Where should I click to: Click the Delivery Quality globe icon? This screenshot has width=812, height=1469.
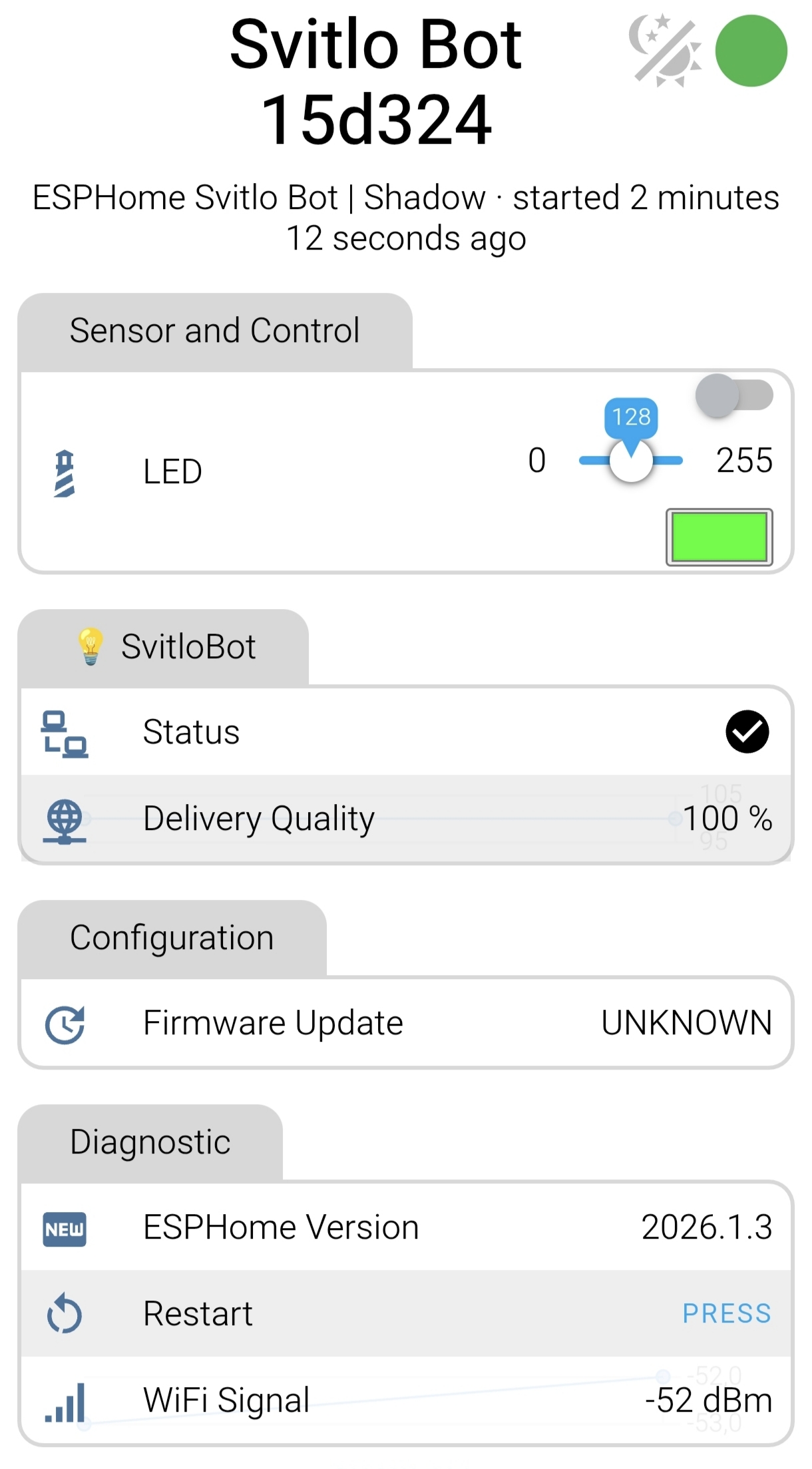point(65,821)
